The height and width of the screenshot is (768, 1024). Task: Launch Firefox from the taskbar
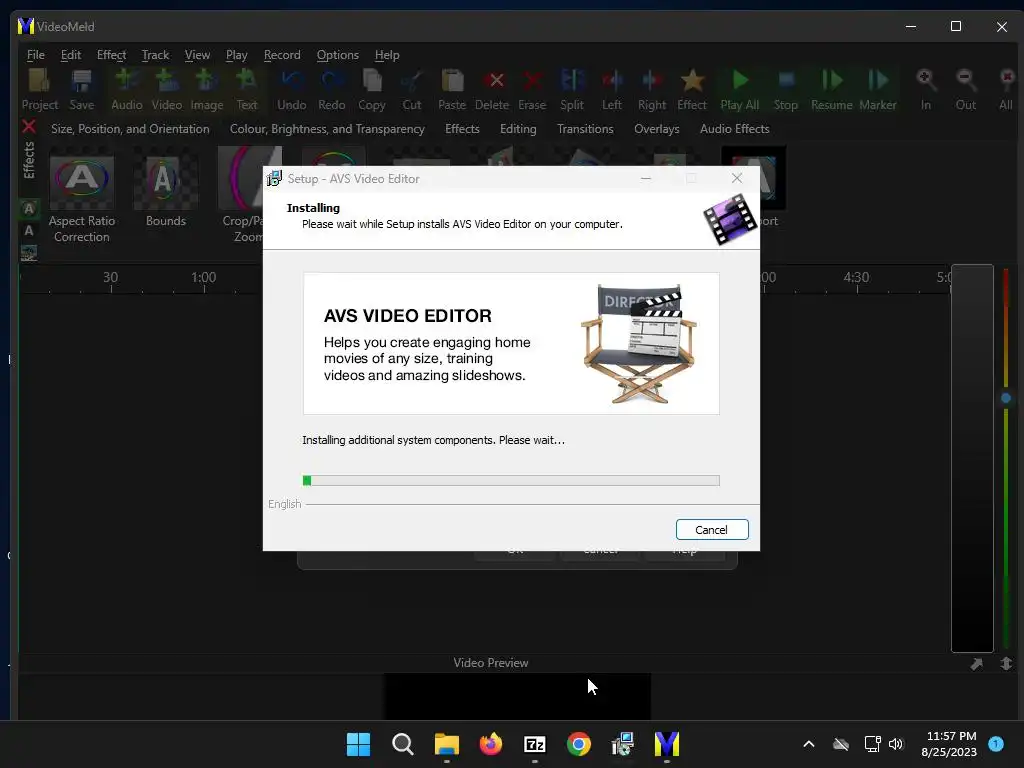pyautogui.click(x=490, y=744)
